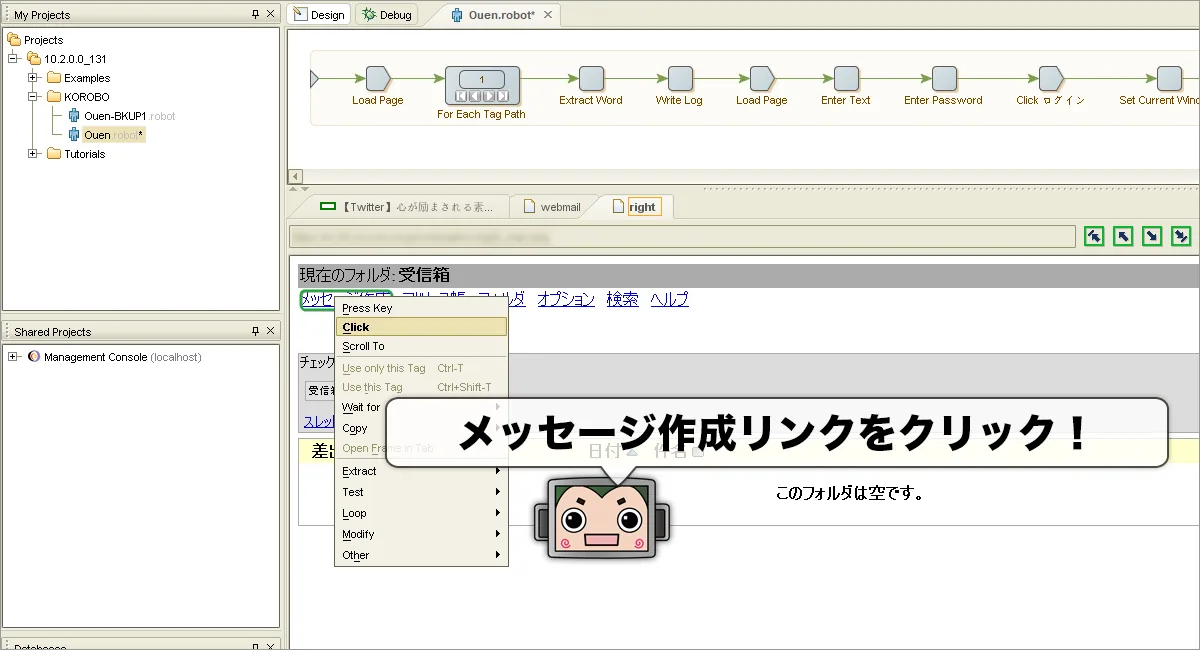Click the このフォルダは空です。 message
This screenshot has height=650, width=1200.
[x=849, y=493]
